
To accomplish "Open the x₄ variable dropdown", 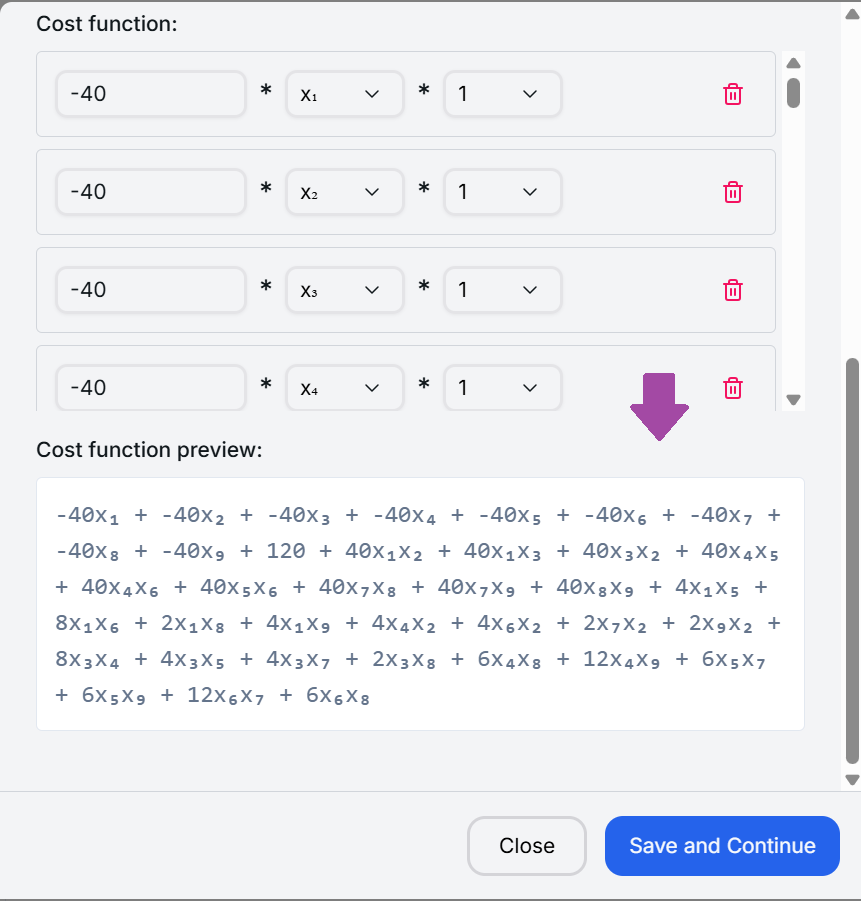I will [x=344, y=388].
